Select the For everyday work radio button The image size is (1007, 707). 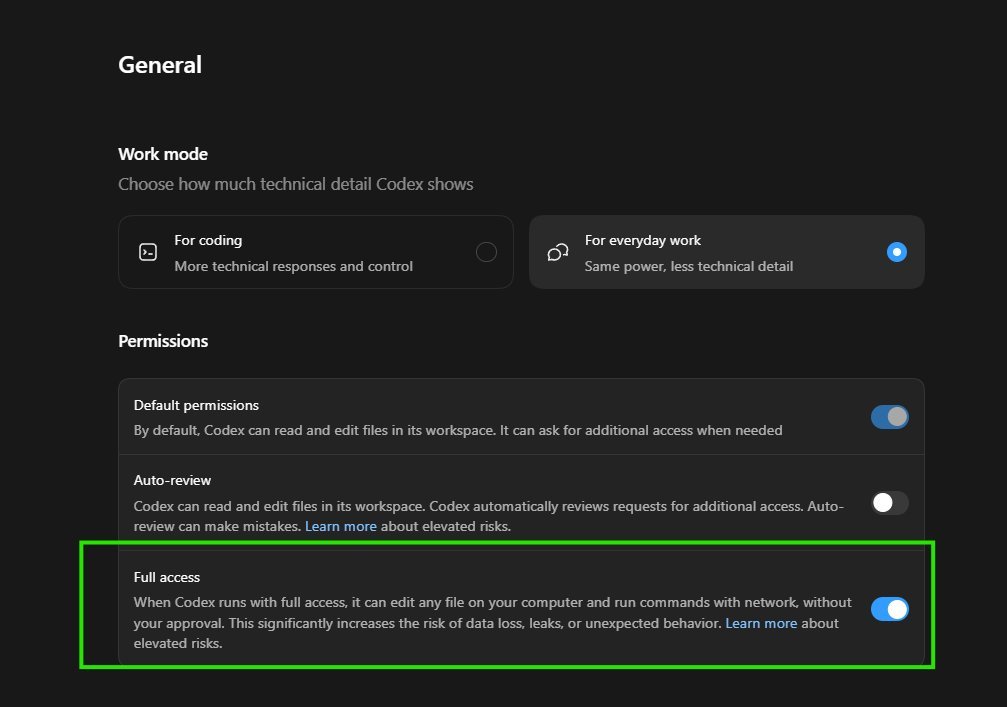click(x=897, y=252)
